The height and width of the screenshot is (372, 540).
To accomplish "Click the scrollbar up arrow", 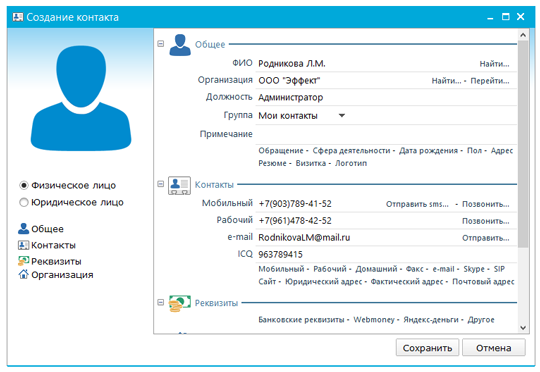I will 523,35.
